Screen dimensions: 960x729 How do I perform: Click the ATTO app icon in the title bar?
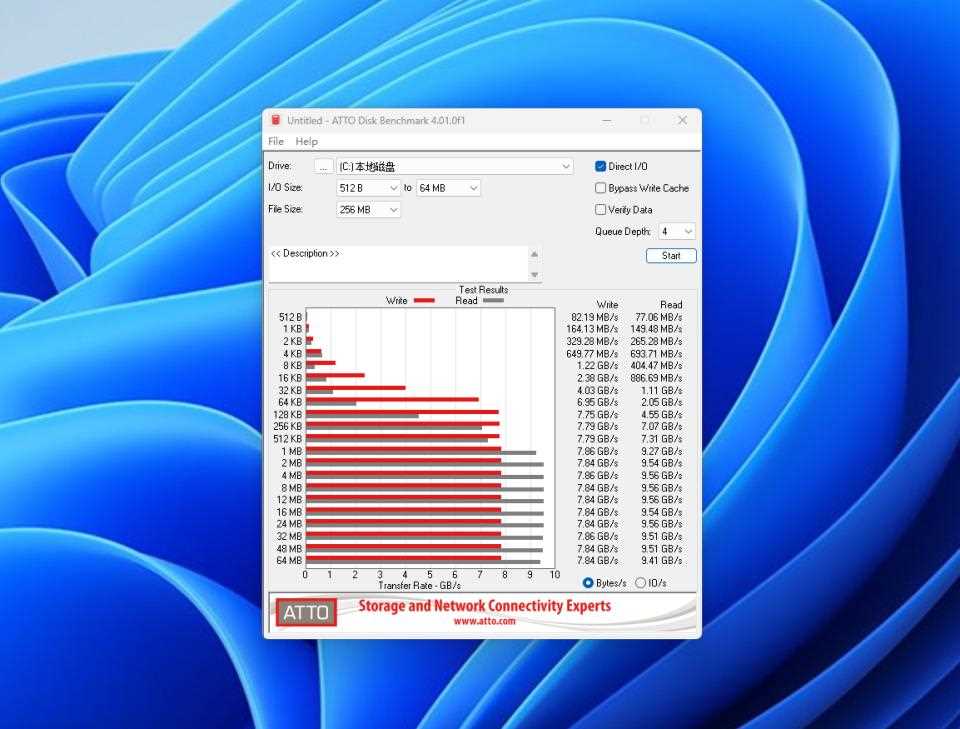(x=275, y=120)
